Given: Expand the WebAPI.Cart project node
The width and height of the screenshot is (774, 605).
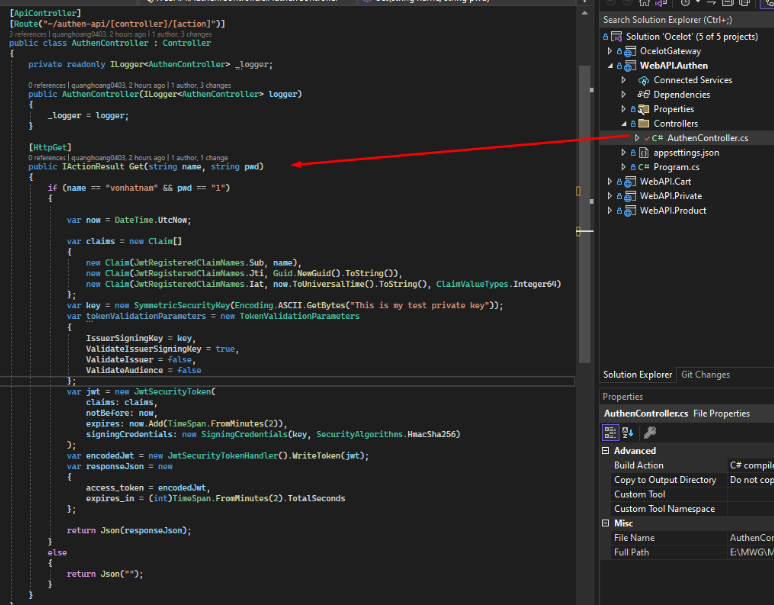Looking at the screenshot, I should click(609, 182).
